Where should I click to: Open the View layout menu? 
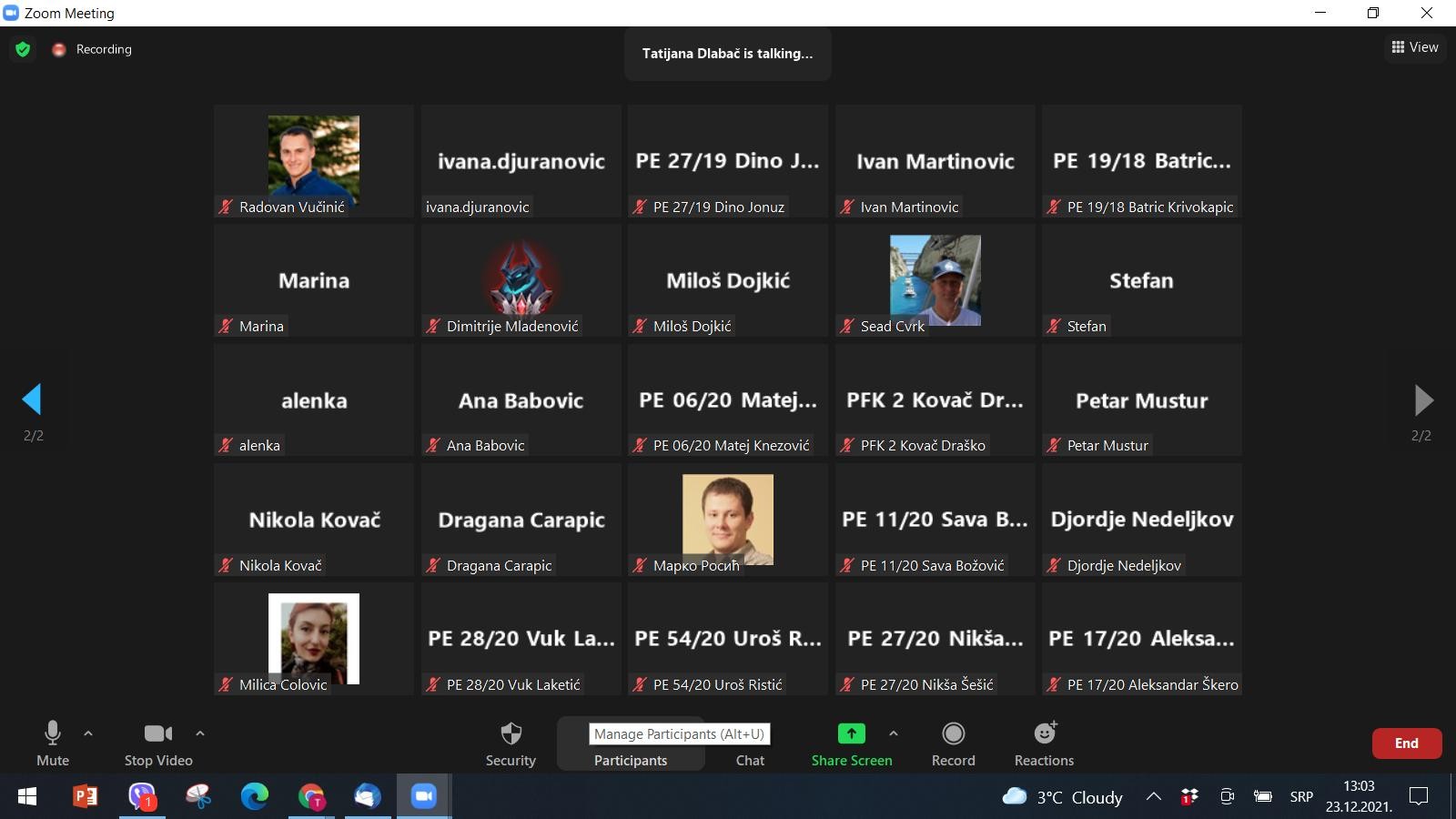pyautogui.click(x=1415, y=47)
